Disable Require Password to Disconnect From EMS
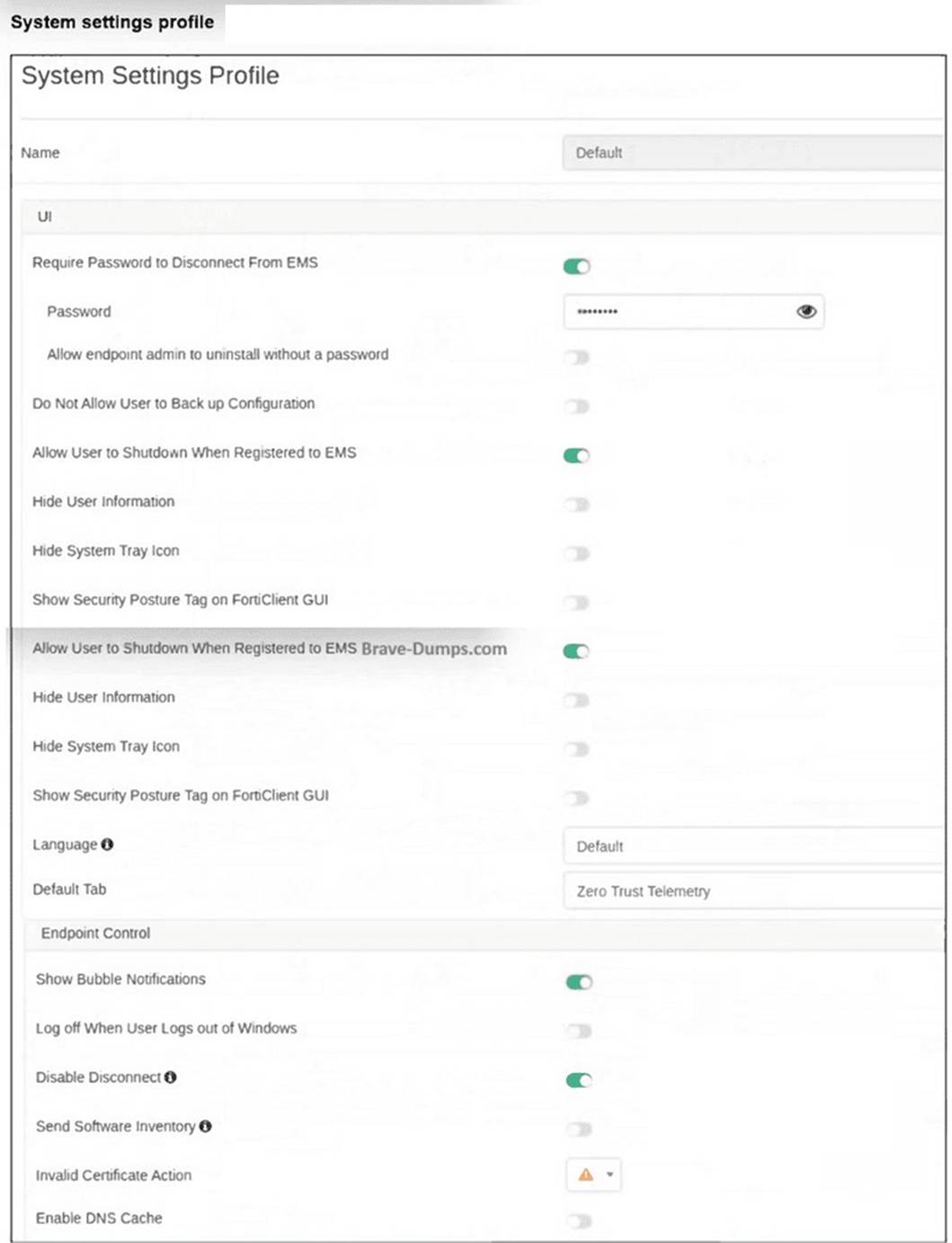952x1243 pixels. pyautogui.click(x=579, y=266)
